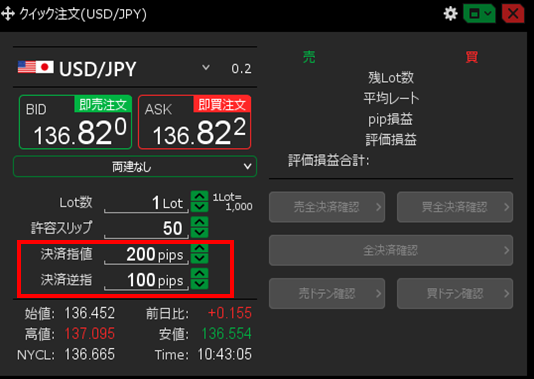Viewport: 534px width, 379px height.
Task: Increase 決済指値 pips with the up arrow
Action: [200, 248]
